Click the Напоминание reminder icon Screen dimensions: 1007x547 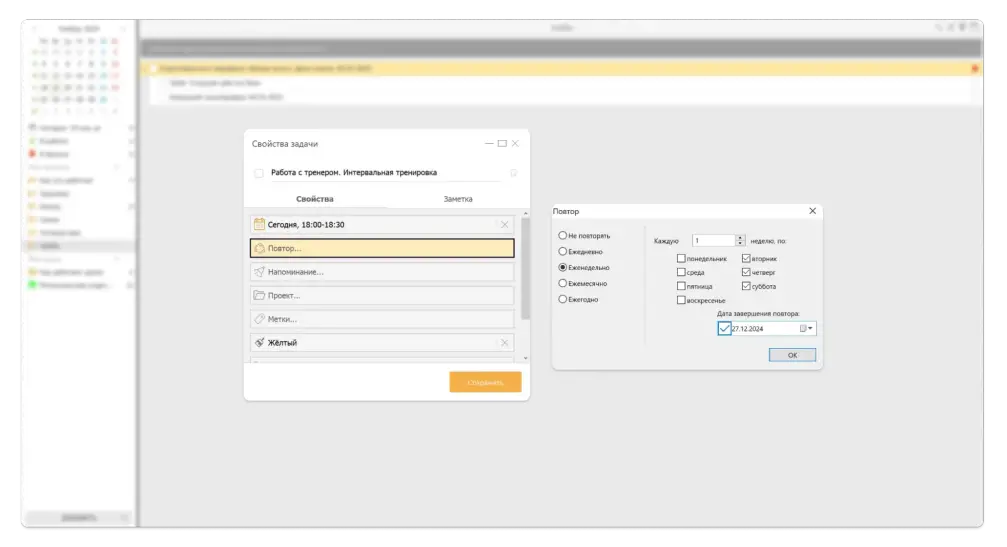pos(259,272)
